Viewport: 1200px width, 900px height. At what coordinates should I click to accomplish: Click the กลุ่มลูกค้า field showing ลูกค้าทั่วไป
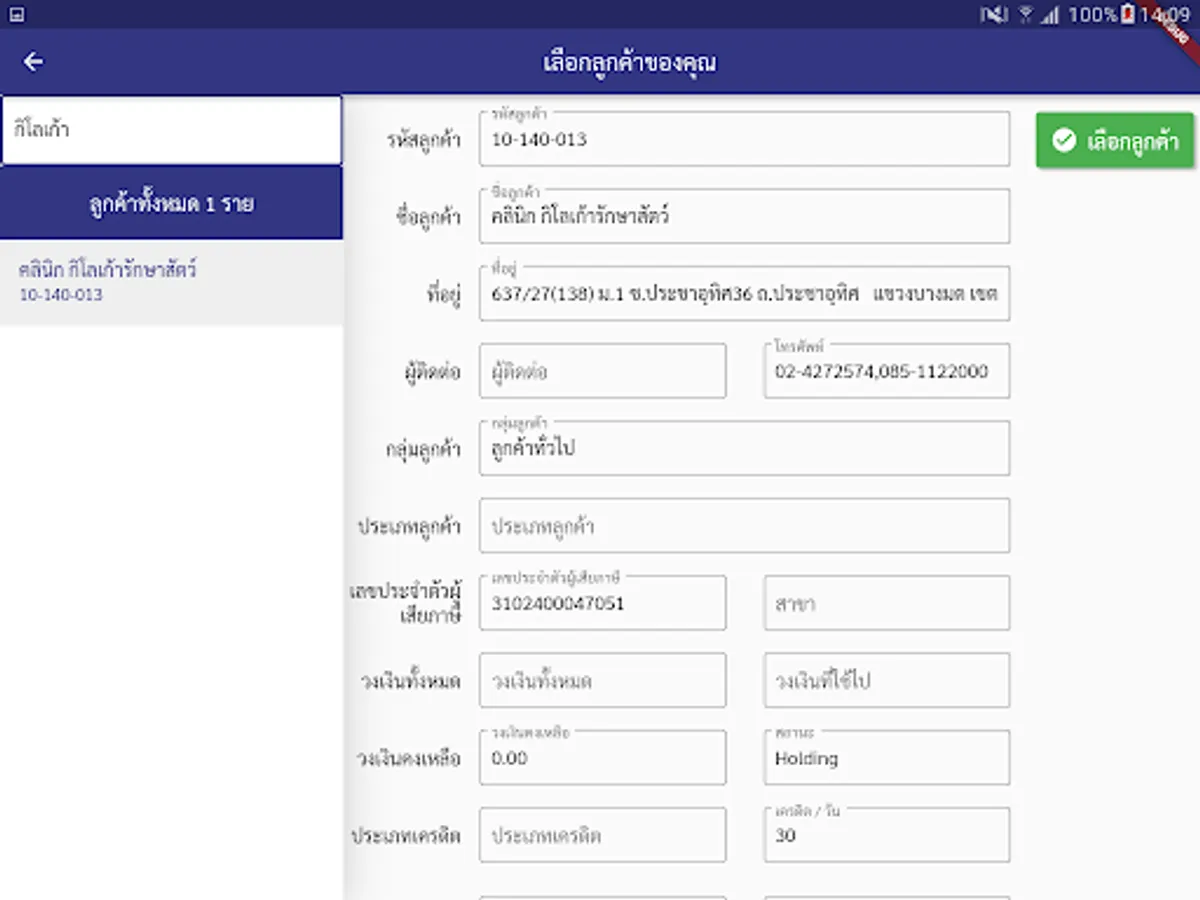[744, 448]
